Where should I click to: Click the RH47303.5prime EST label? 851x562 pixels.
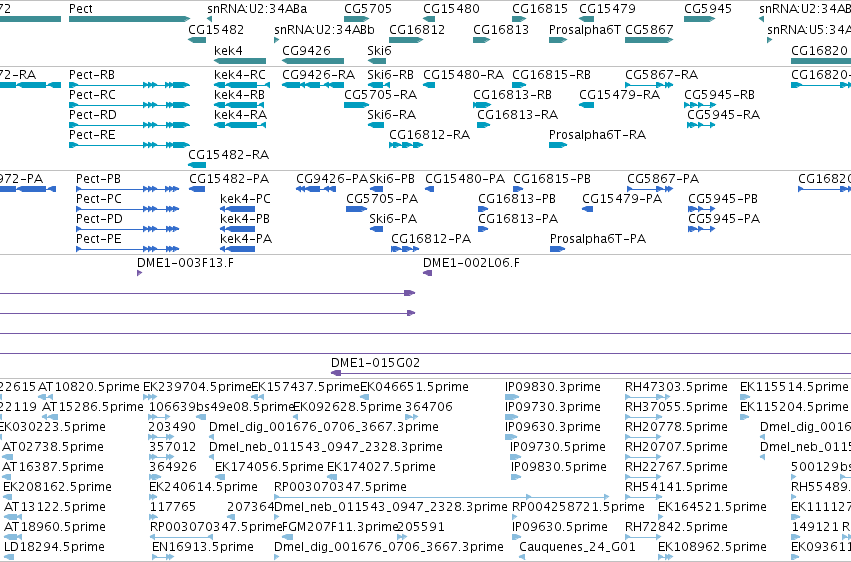point(676,387)
